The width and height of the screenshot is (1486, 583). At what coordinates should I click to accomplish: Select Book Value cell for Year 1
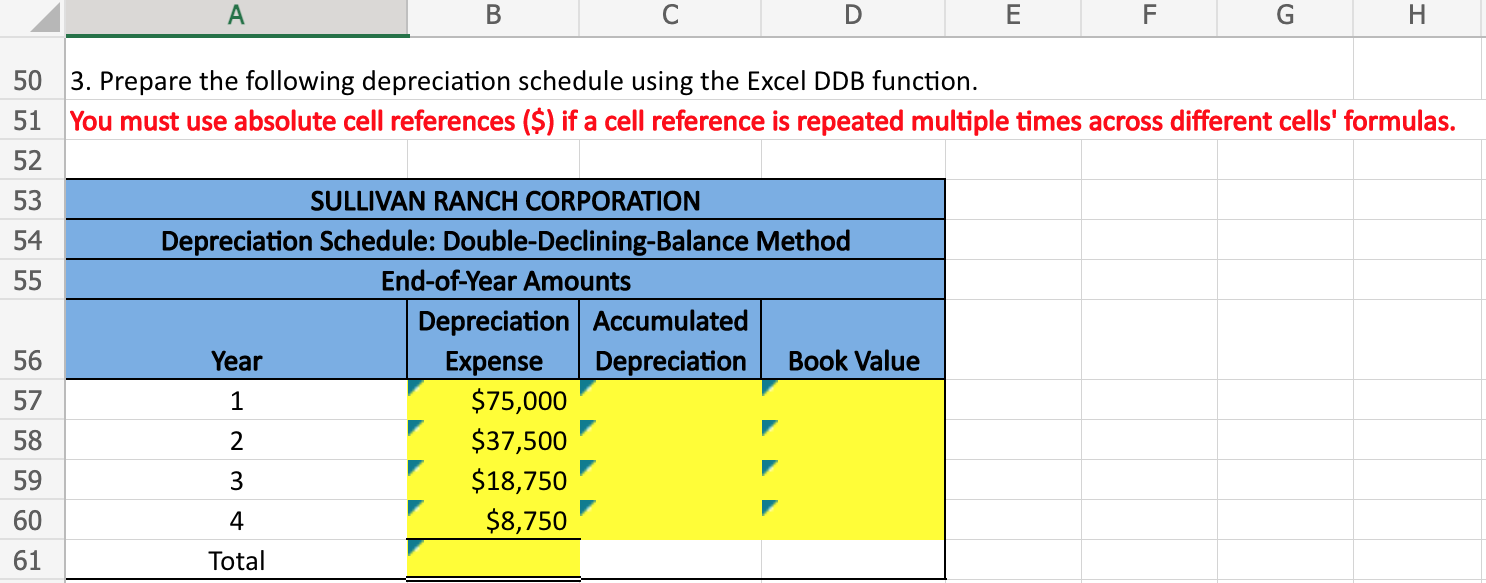coord(853,400)
